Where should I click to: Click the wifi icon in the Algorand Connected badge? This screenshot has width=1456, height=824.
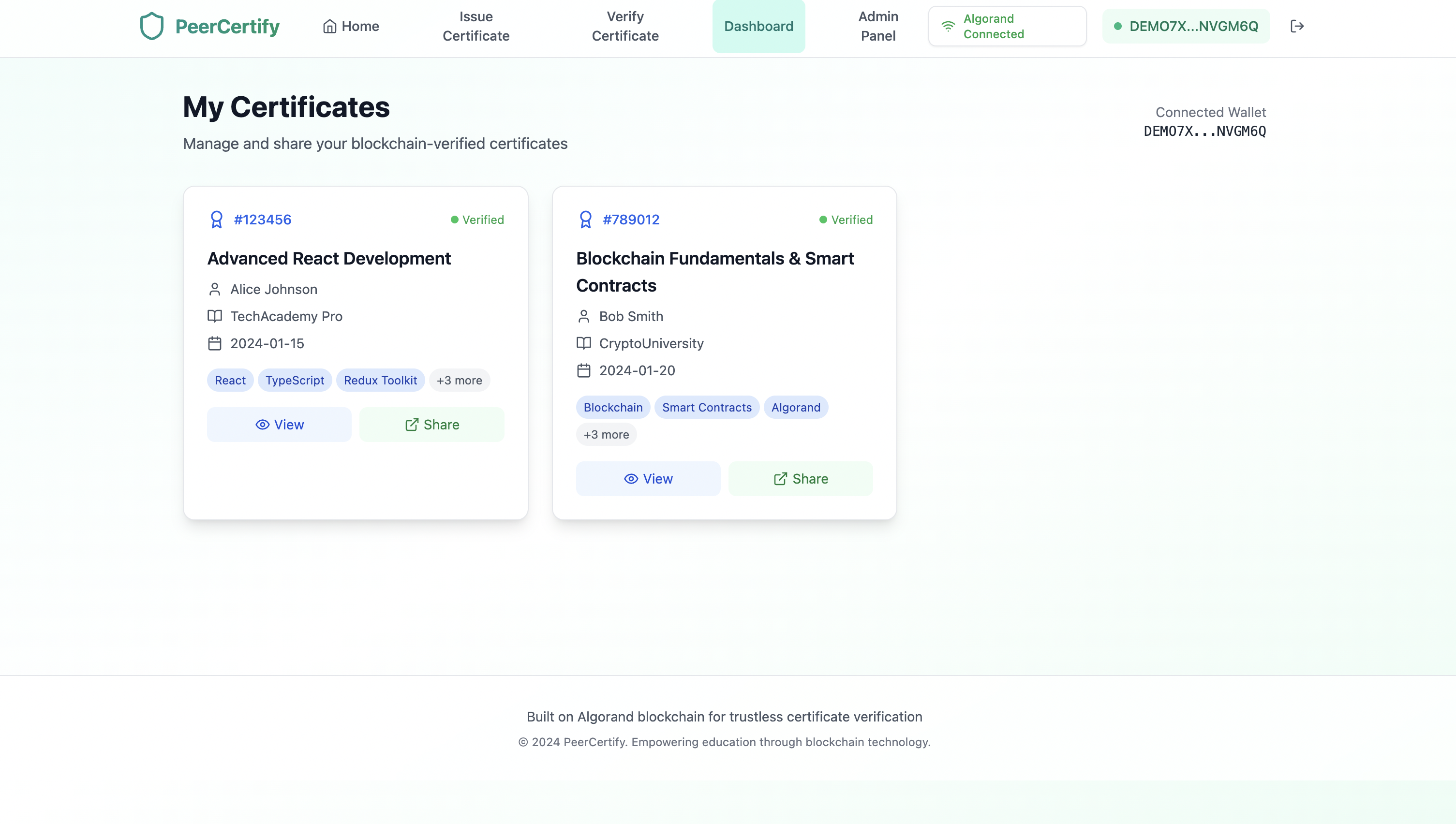pyautogui.click(x=948, y=26)
